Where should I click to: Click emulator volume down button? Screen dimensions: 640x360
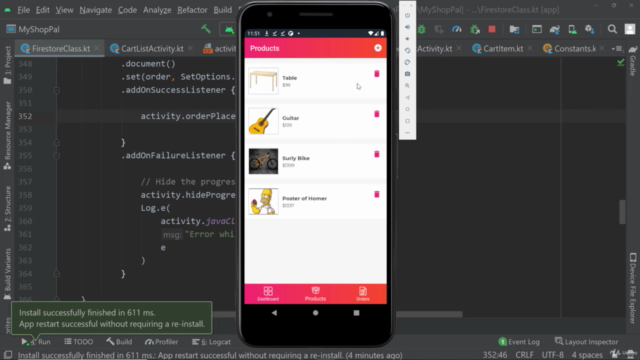coord(407,39)
